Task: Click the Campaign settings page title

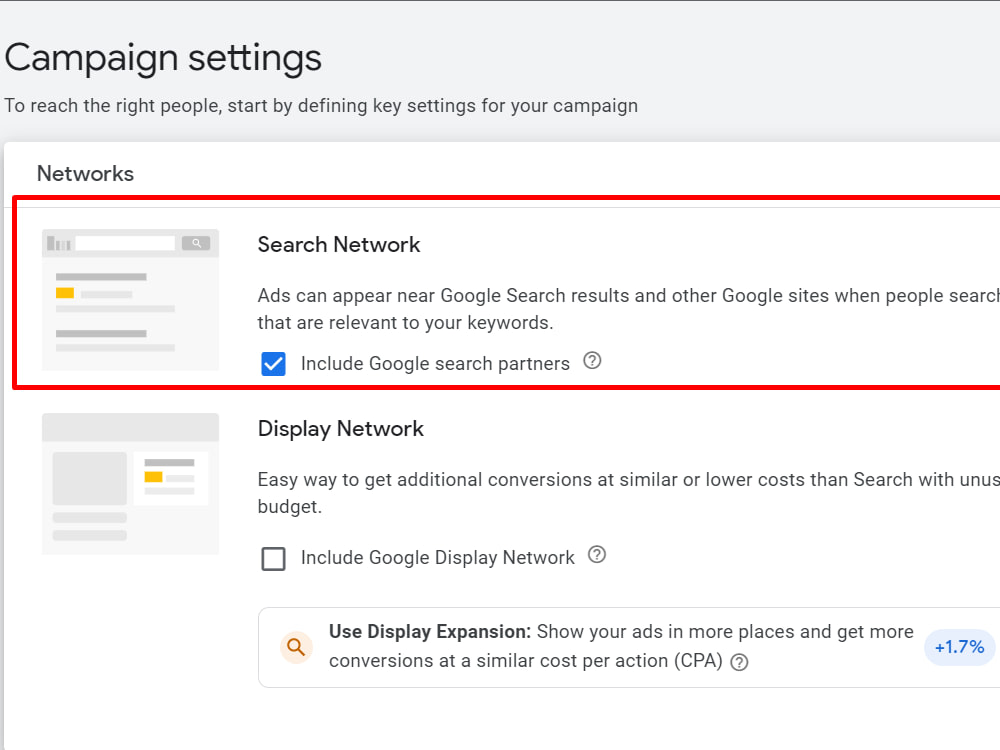Action: pos(163,58)
